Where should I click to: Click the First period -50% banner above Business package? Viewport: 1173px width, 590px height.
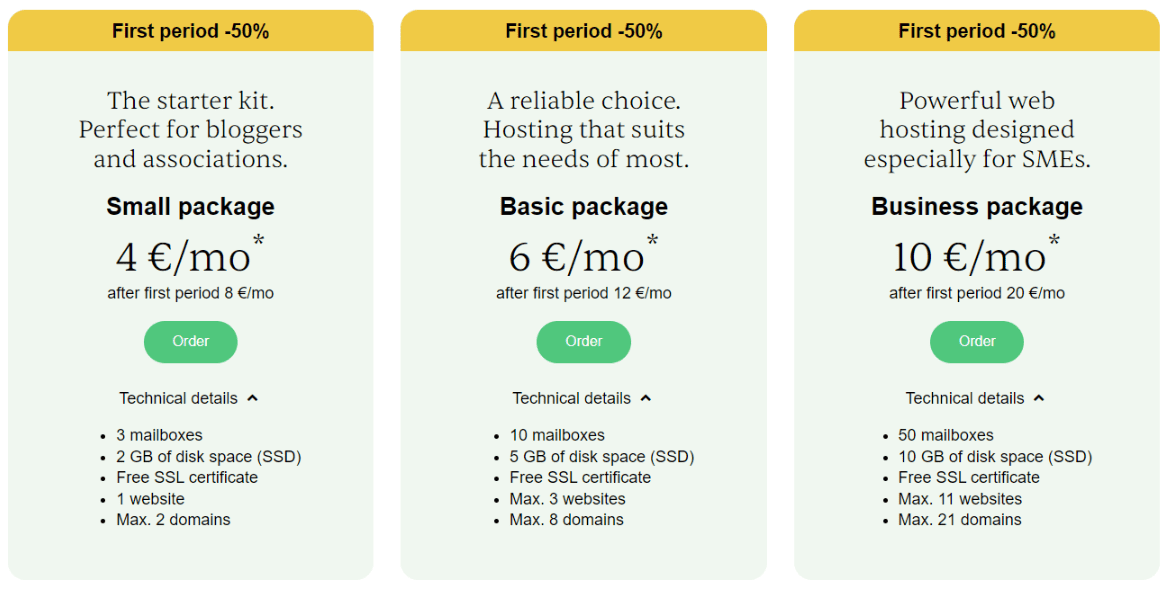[x=977, y=31]
